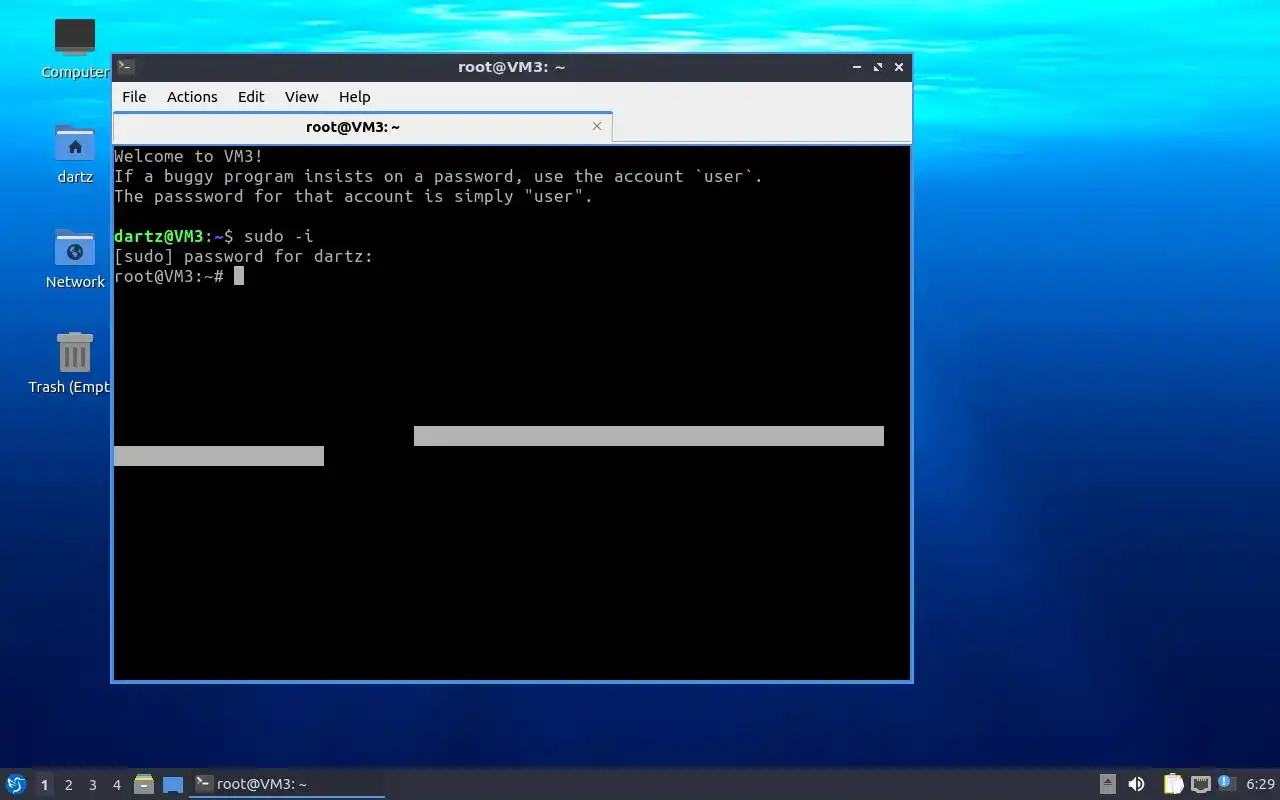Click the 6:29 panel clock
The image size is (1280, 800).
point(1260,784)
